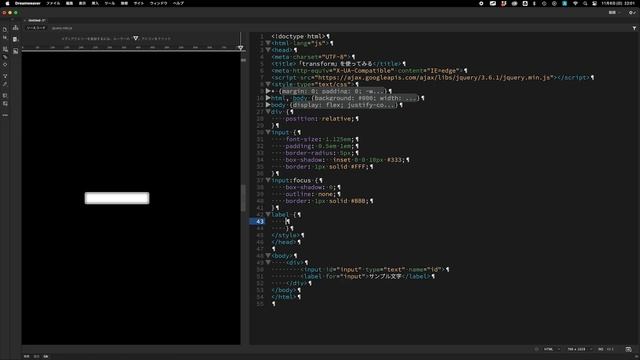Click the Apply Comment icon in left toolbar
Image resolution: width=640 pixels, height=360 pixels.
5,96
